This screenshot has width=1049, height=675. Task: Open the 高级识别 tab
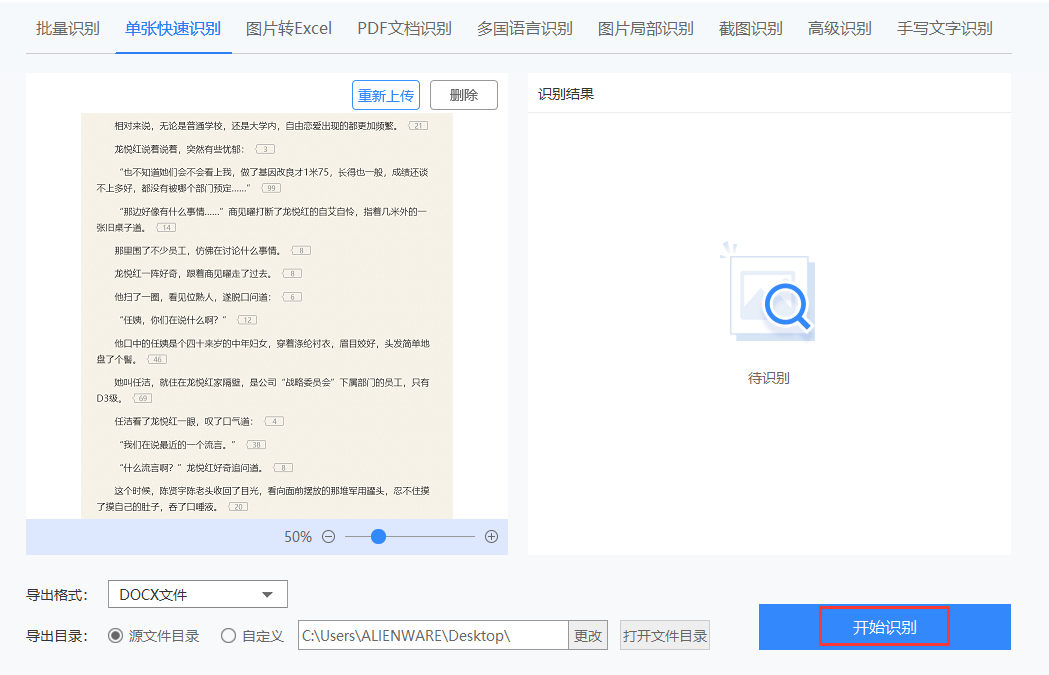point(840,29)
